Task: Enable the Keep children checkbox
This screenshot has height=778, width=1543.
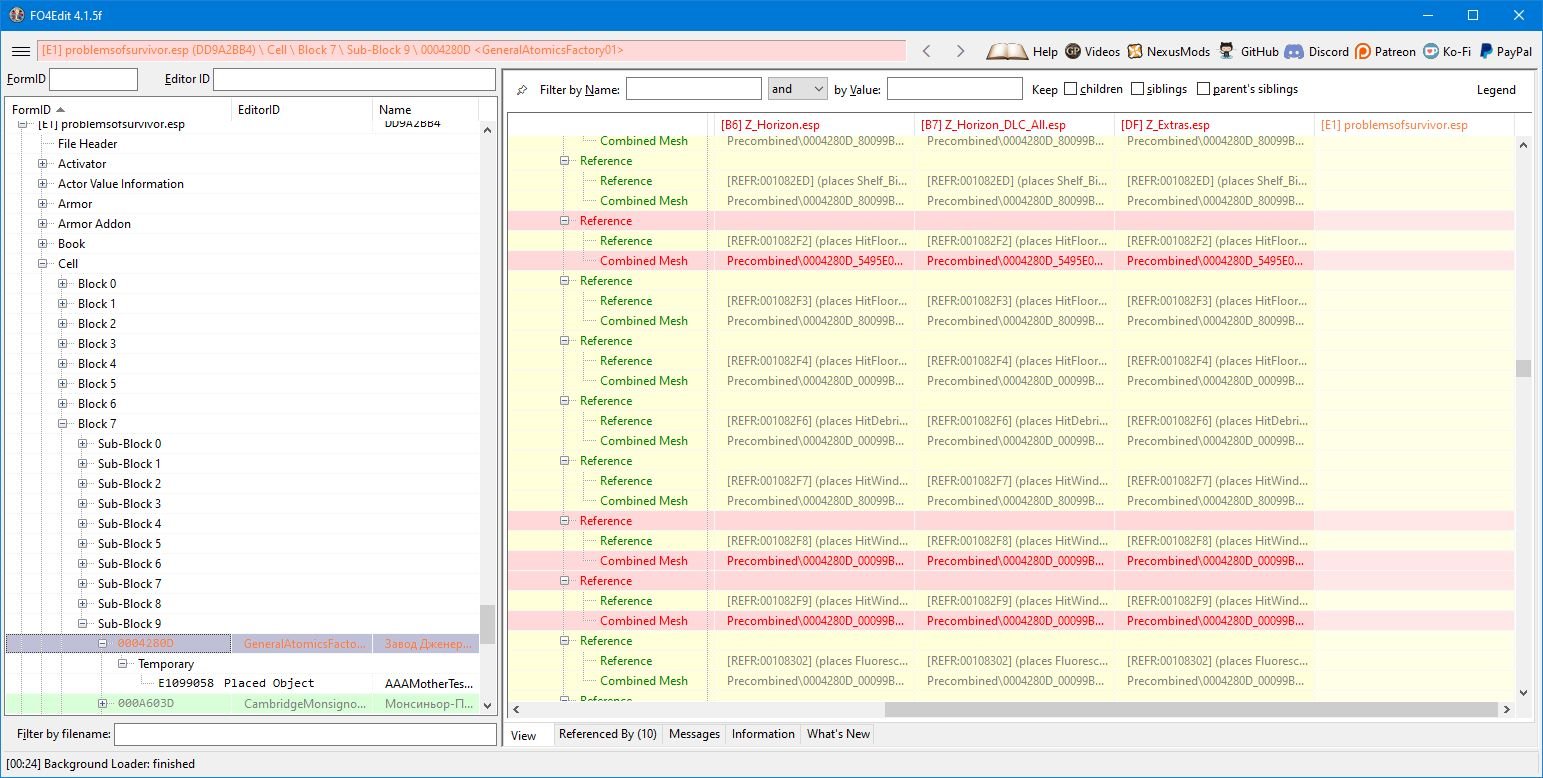Action: pyautogui.click(x=1071, y=89)
